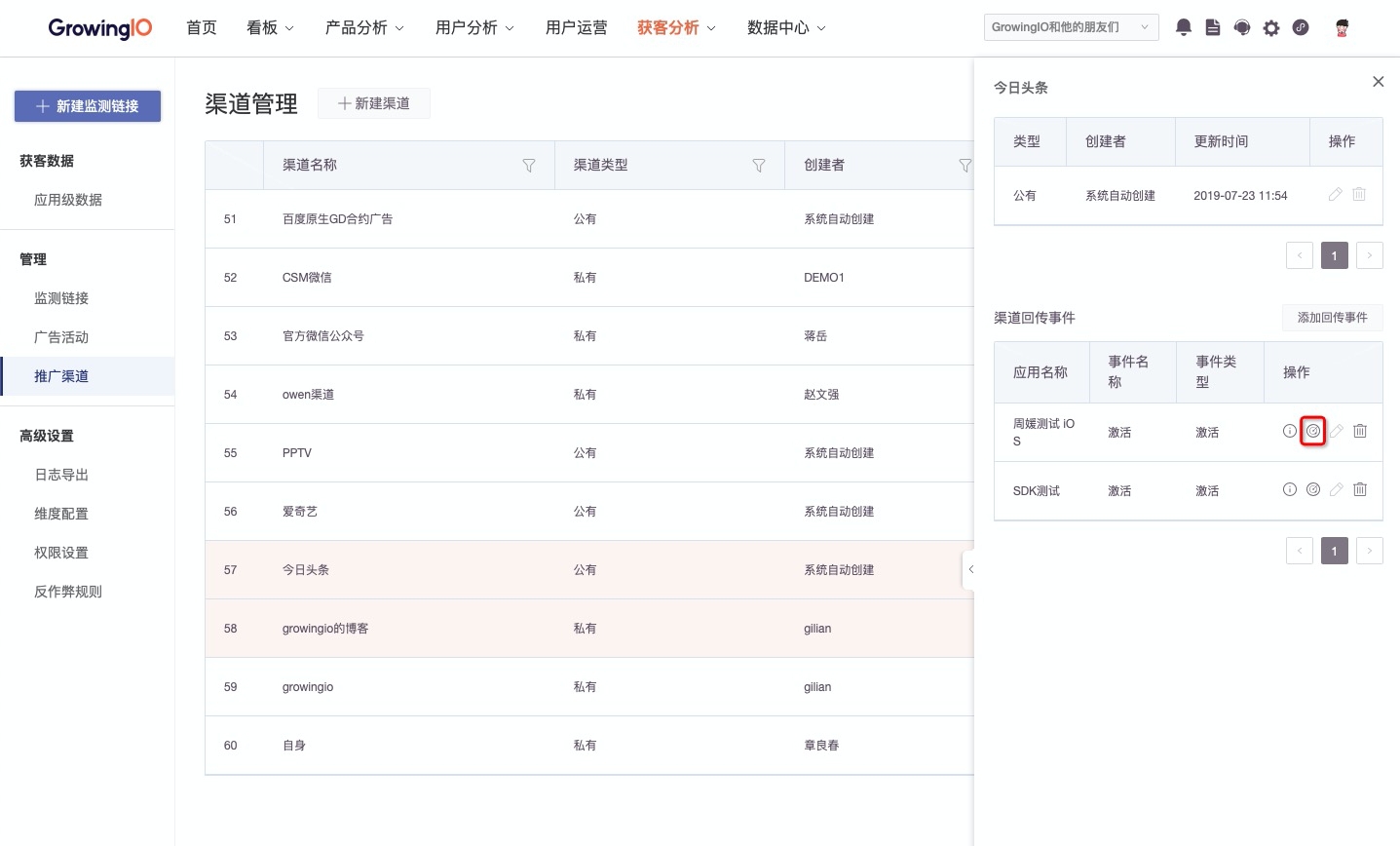Click the 新建监测链接 button
Viewport: 1400px width, 846px height.
[88, 106]
